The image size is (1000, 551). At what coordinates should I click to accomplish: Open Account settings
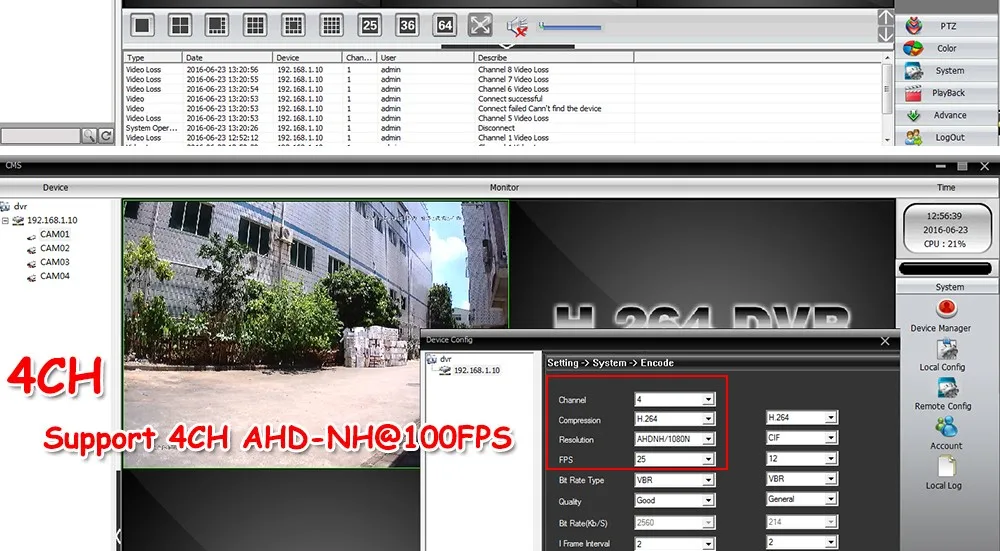pos(946,434)
